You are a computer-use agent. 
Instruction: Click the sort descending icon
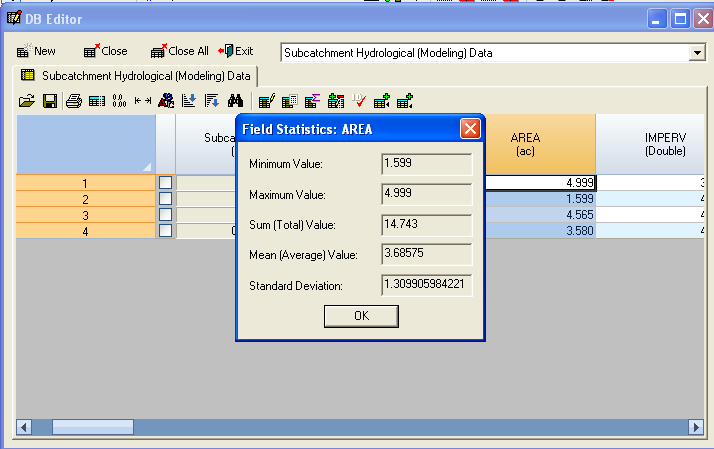(x=212, y=101)
